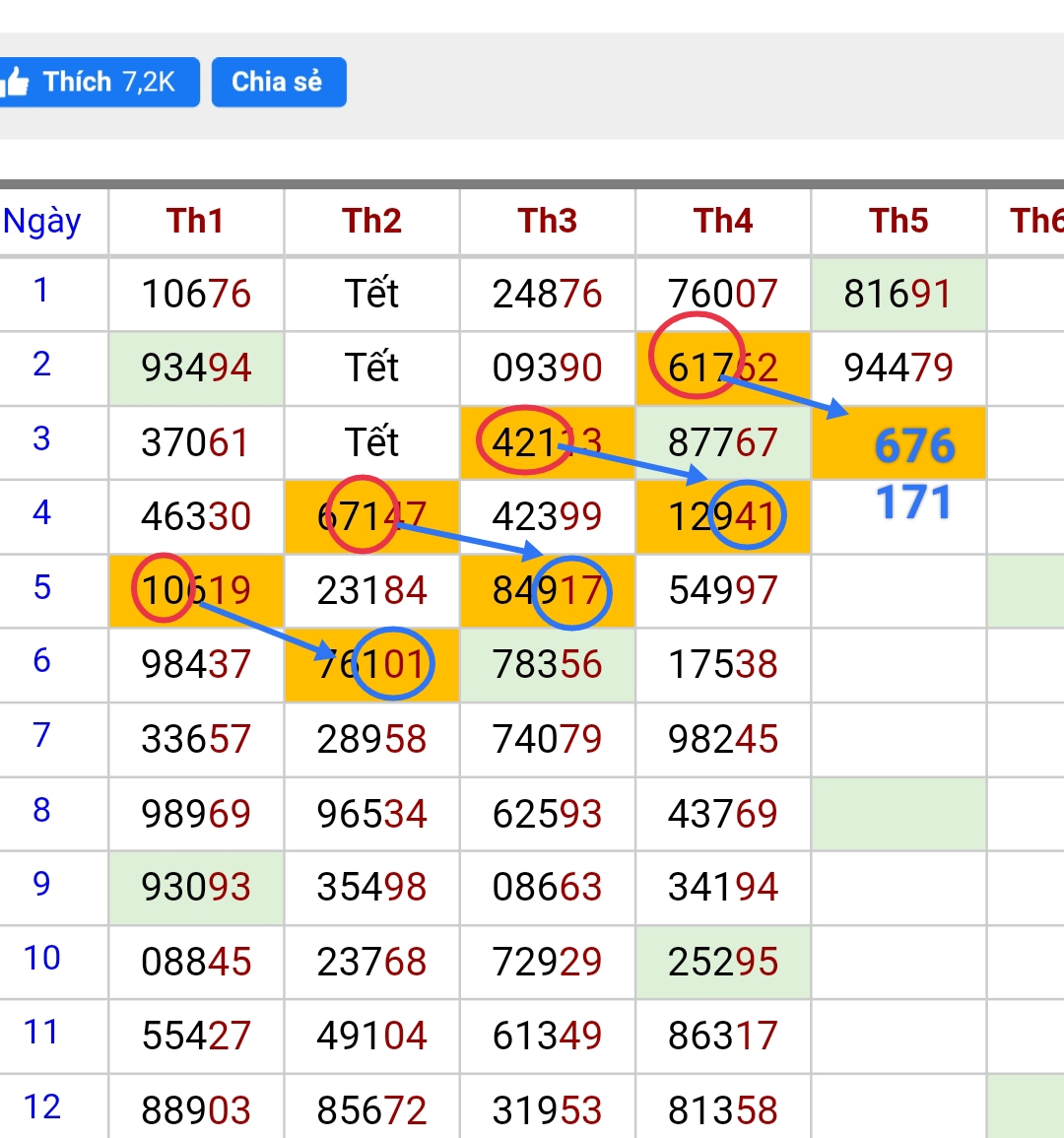Click the Ngày column header
Screen dimensions: 1064x1138
[42, 221]
